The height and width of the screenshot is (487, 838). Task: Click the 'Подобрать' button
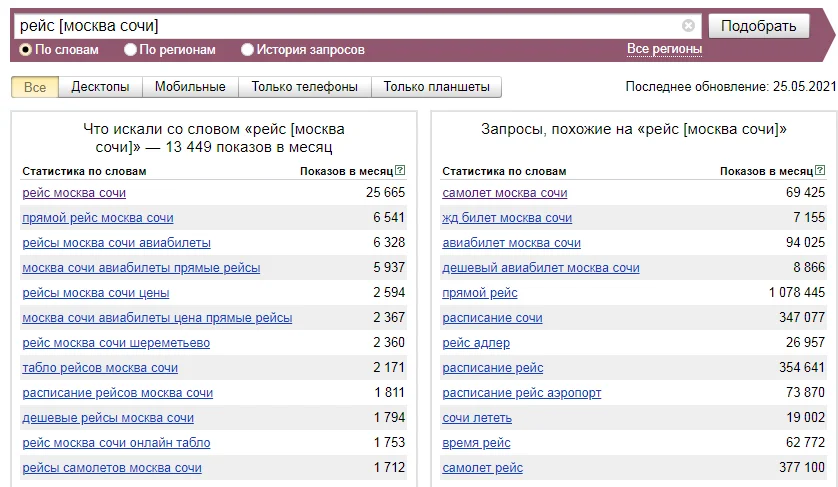758,26
